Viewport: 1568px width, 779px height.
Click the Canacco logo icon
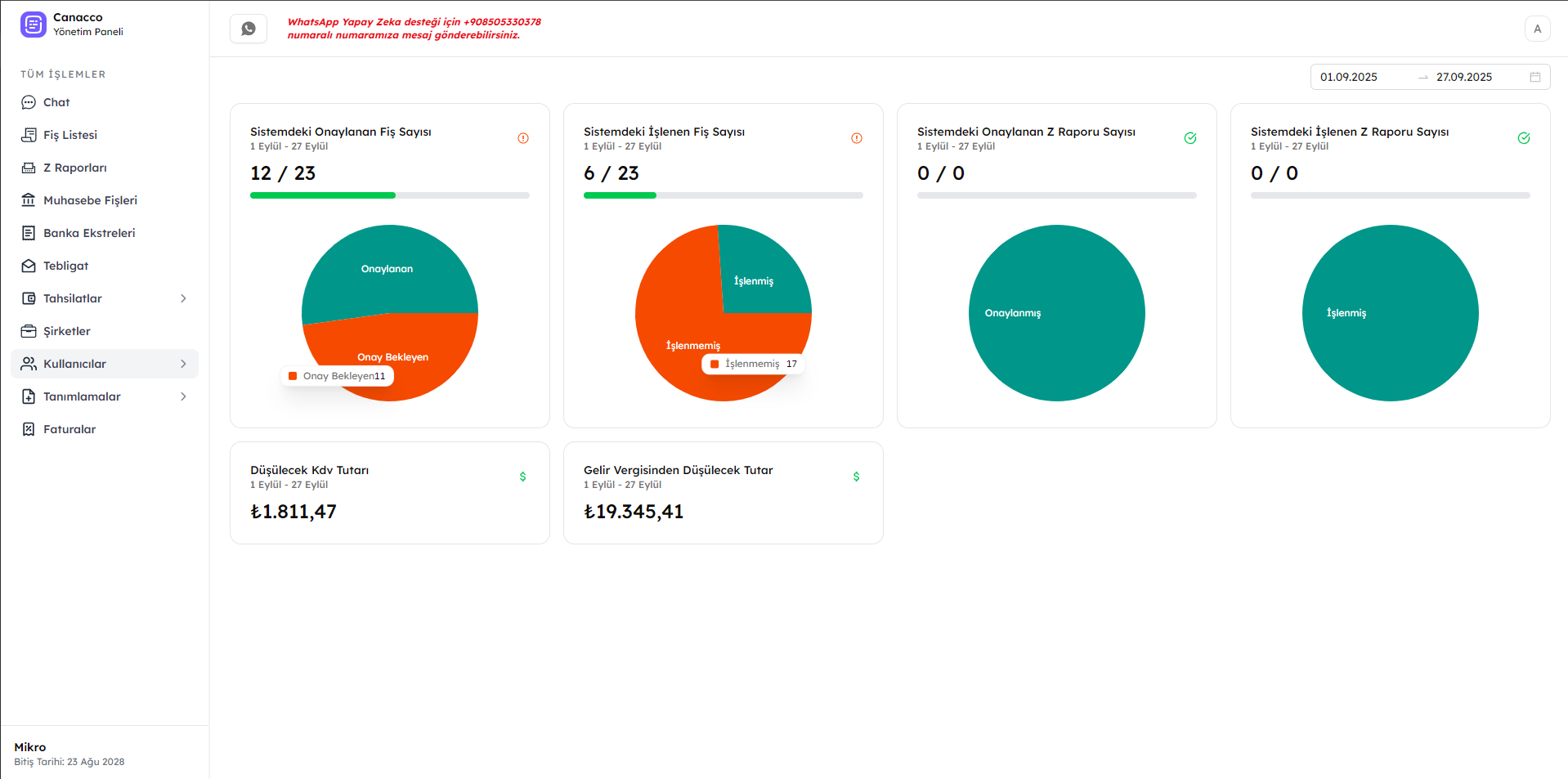(x=34, y=25)
